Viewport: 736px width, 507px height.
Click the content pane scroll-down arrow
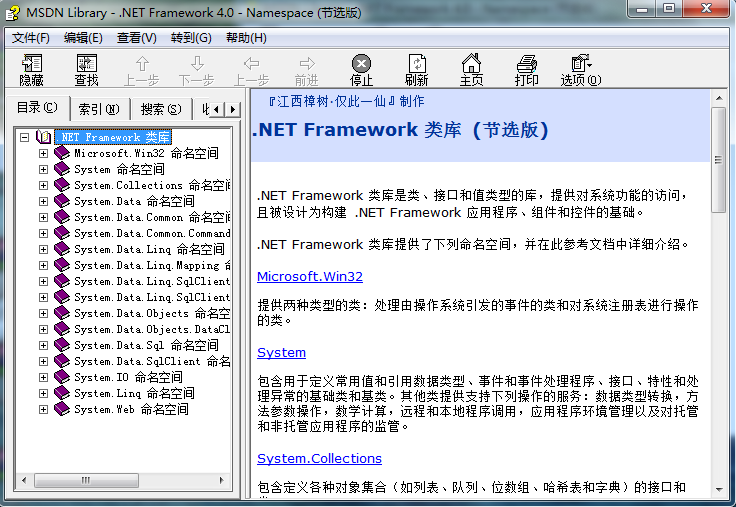coord(719,490)
